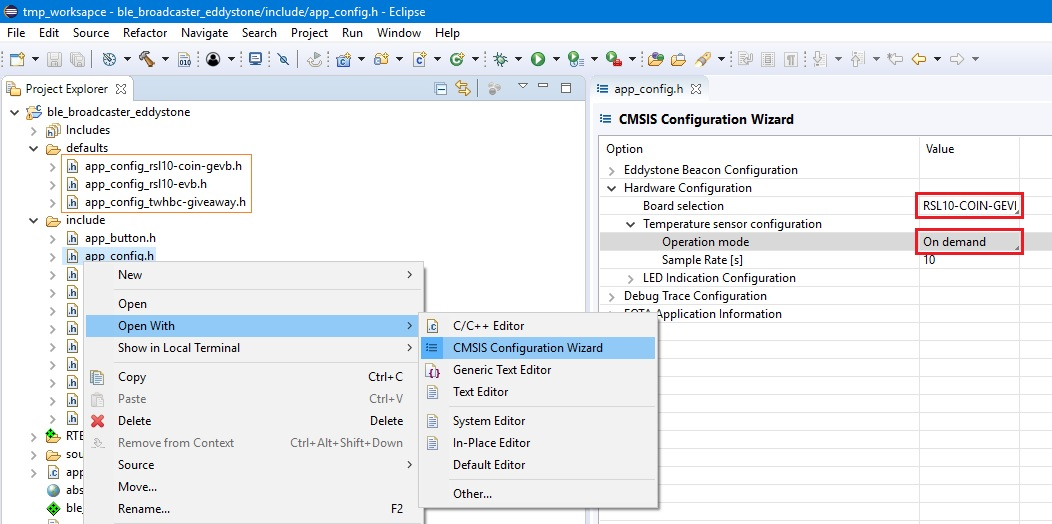Click the new C++ class icon

click(458, 59)
